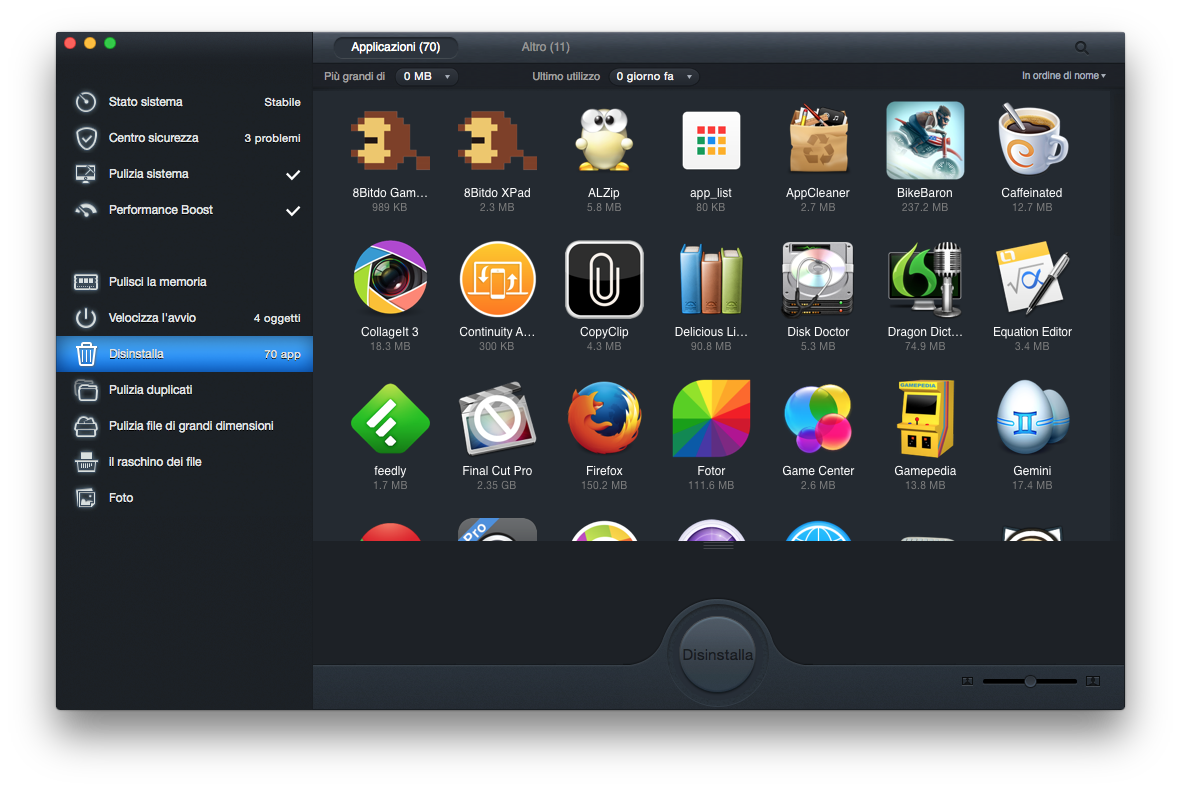Image resolution: width=1181 pixels, height=790 pixels.
Task: Click small thumbnail size icon near slider
Action: (x=968, y=681)
